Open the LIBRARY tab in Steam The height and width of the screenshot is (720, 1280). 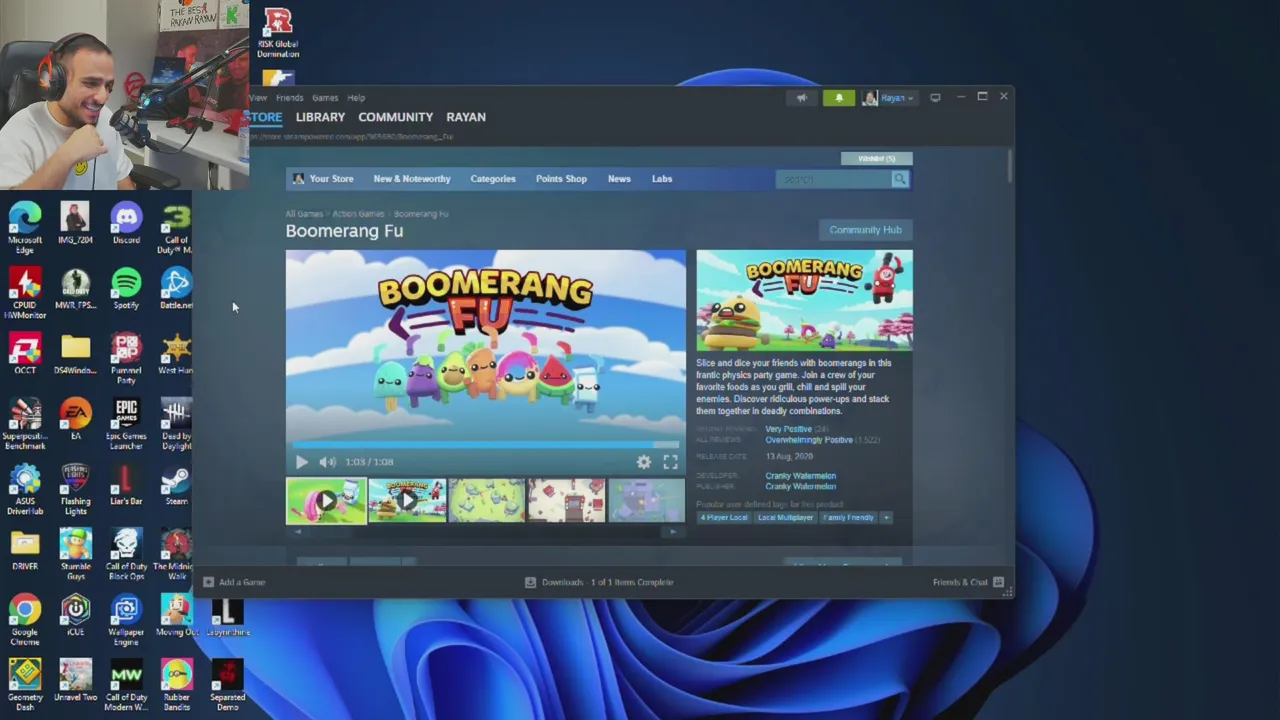point(320,117)
